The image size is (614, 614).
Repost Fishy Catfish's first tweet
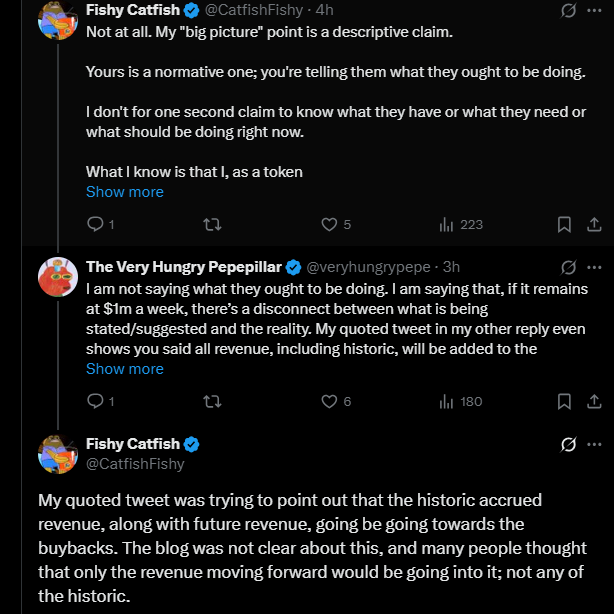212,224
